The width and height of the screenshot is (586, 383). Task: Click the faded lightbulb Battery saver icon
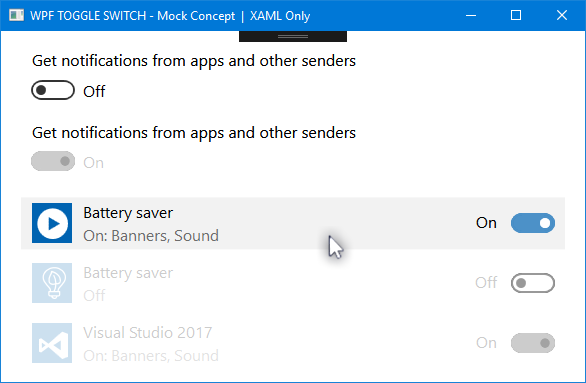click(52, 283)
